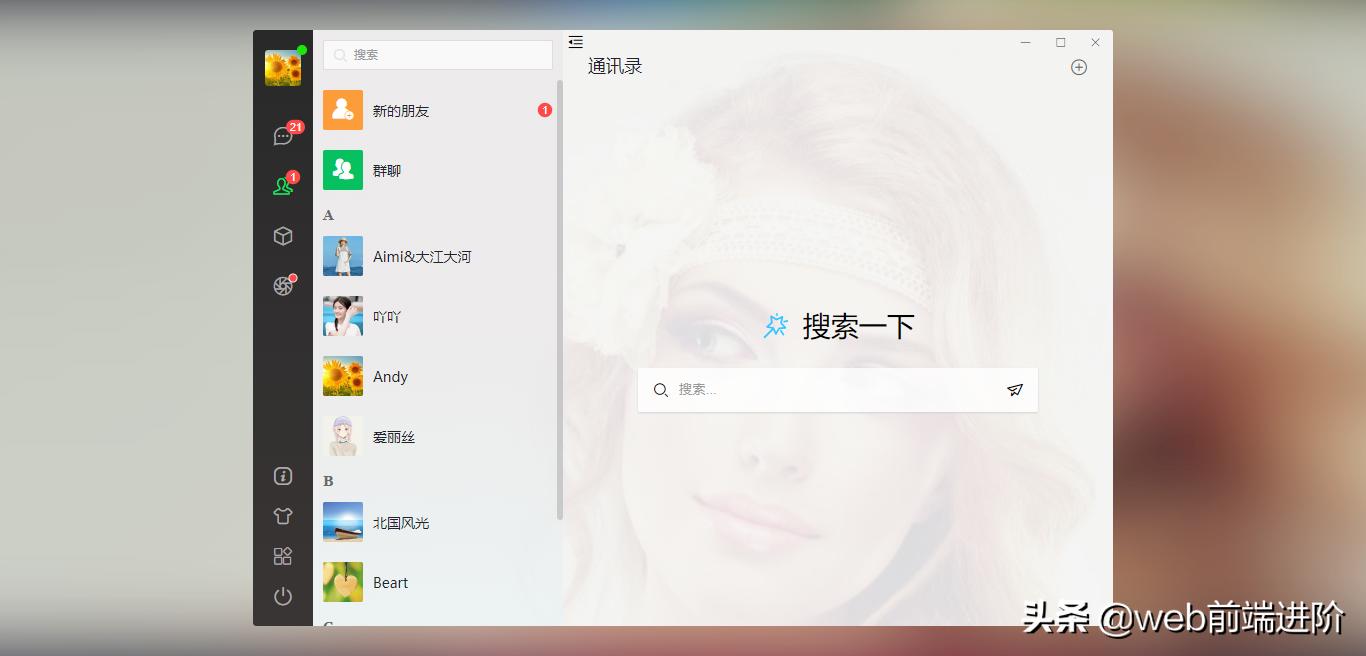Change theme using the shirt icon
The image size is (1366, 656).
283,516
